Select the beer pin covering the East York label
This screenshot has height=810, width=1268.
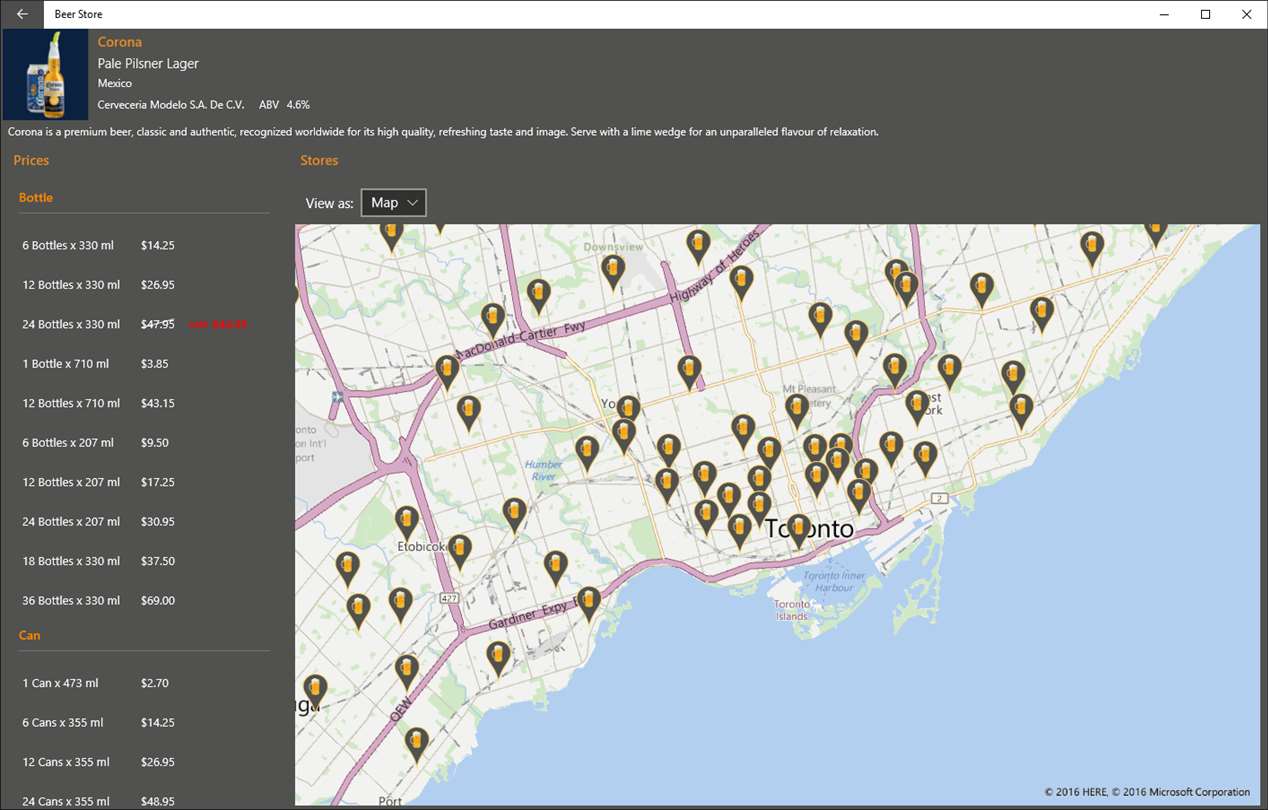tap(917, 407)
